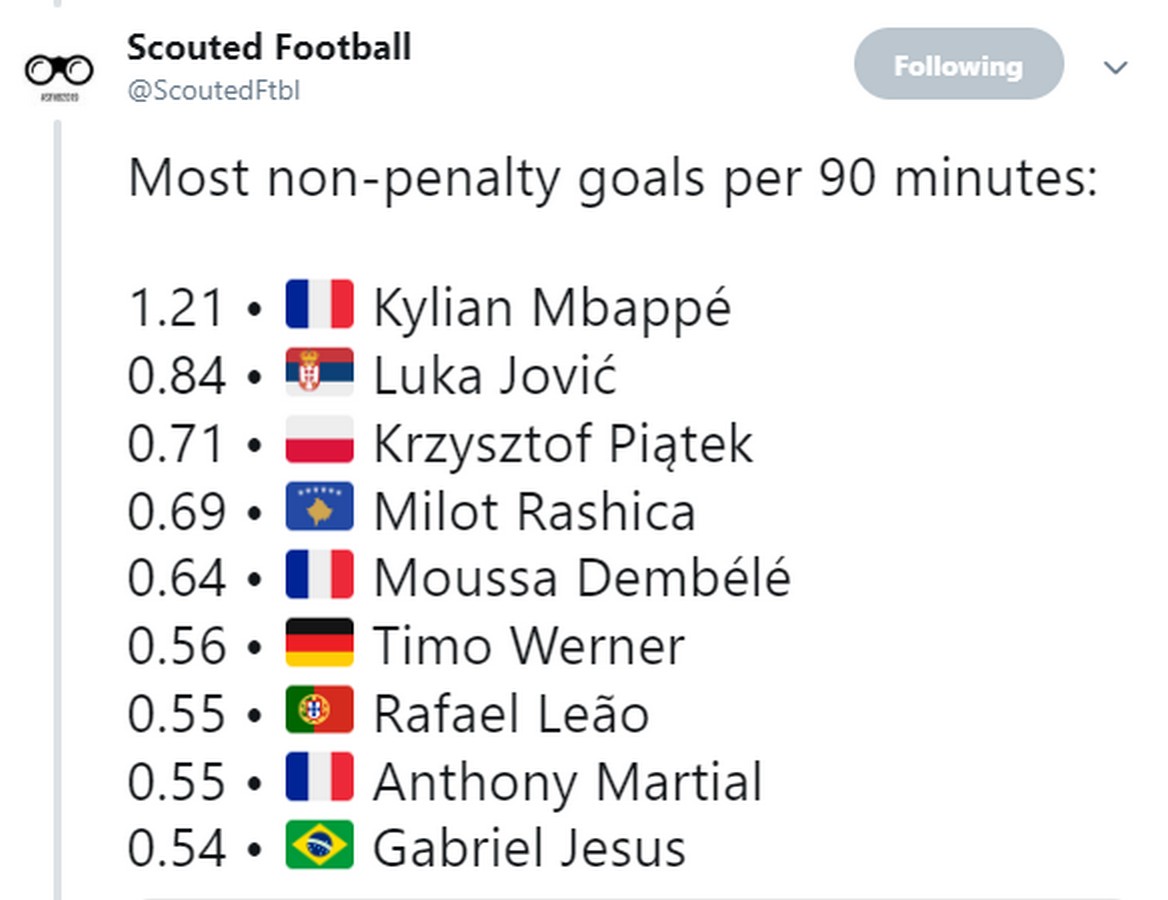Open the @ScoutedFtbl handle link
The width and height of the screenshot is (1168, 900).
point(214,90)
